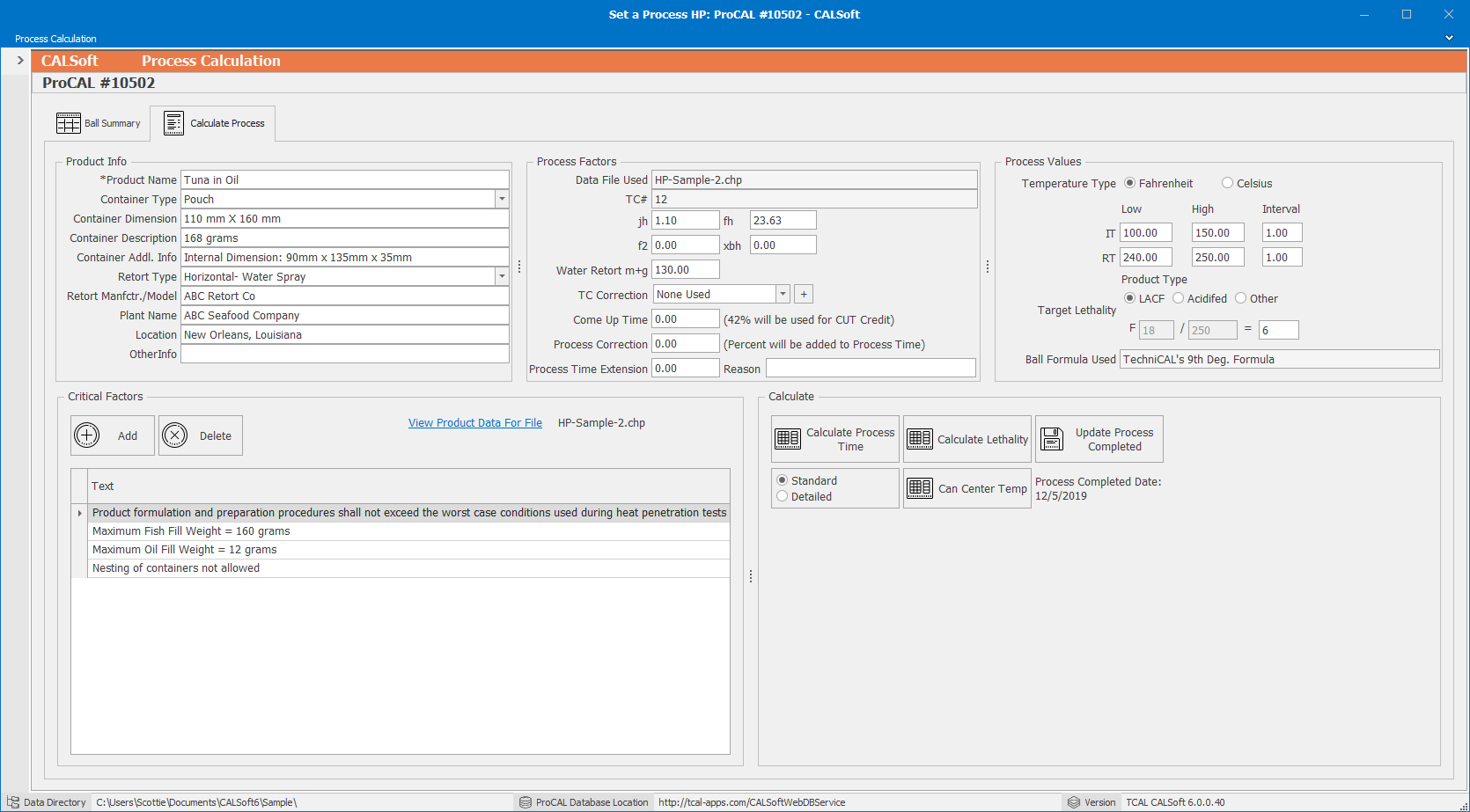The image size is (1470, 812).
Task: Edit the Come Up Time field
Action: click(685, 319)
